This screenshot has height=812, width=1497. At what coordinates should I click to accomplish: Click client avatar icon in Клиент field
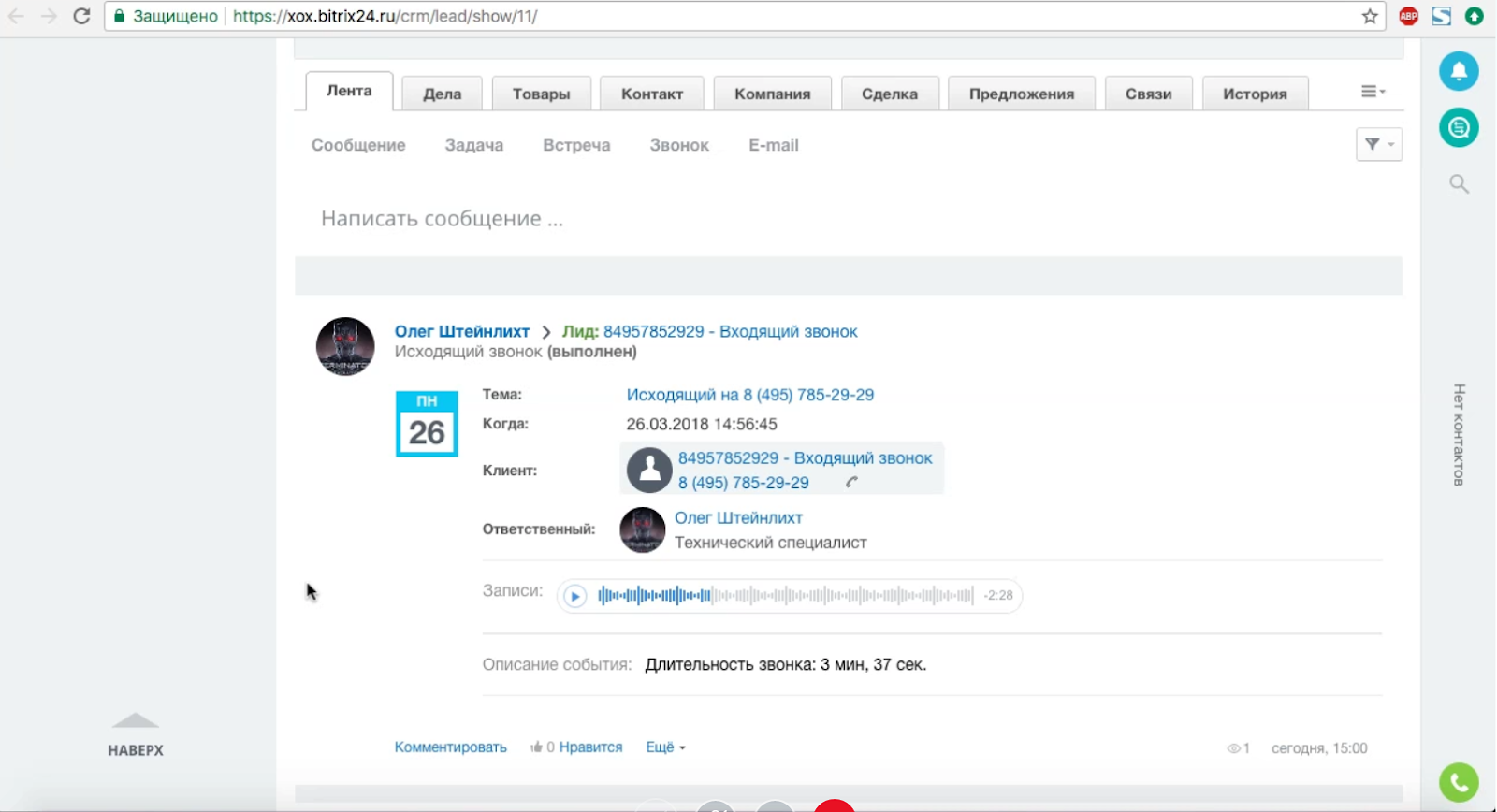pyautogui.click(x=649, y=470)
